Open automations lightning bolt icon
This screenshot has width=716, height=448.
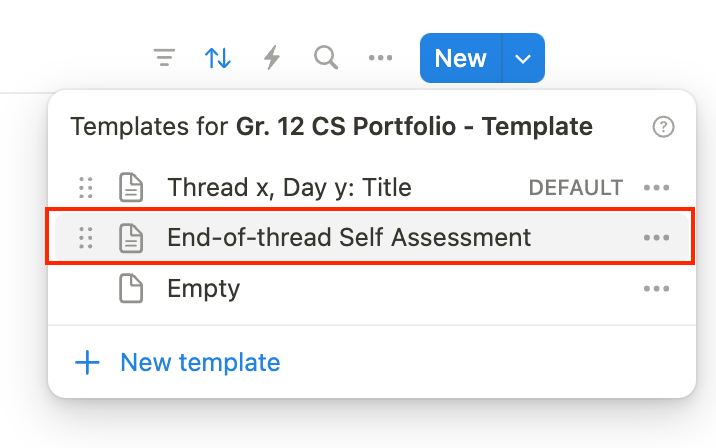pyautogui.click(x=271, y=58)
